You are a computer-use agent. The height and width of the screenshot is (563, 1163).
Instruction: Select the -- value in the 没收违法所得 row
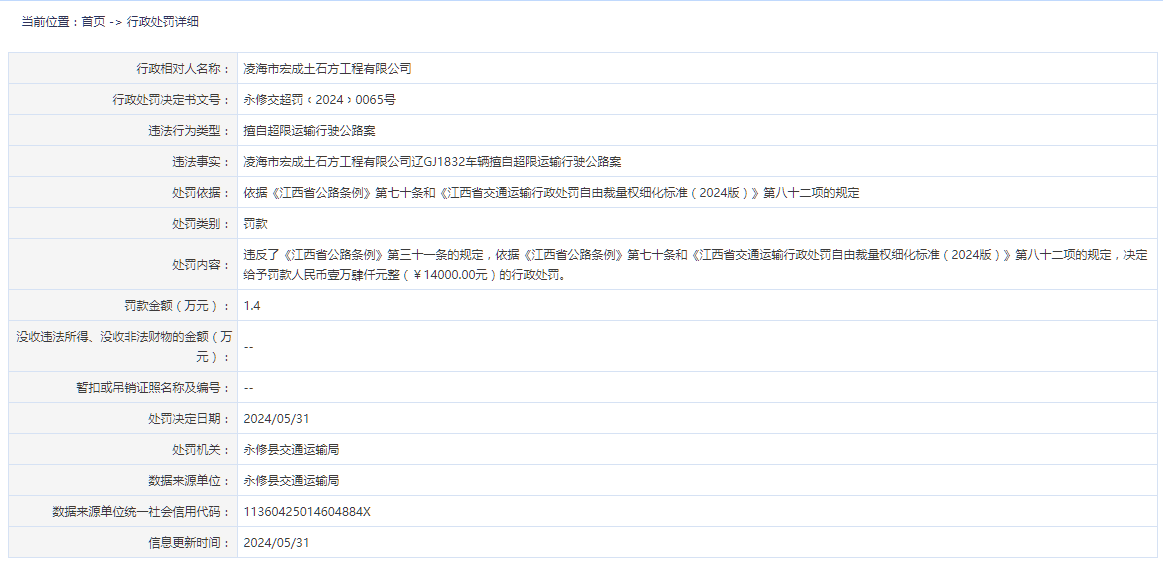point(248,346)
